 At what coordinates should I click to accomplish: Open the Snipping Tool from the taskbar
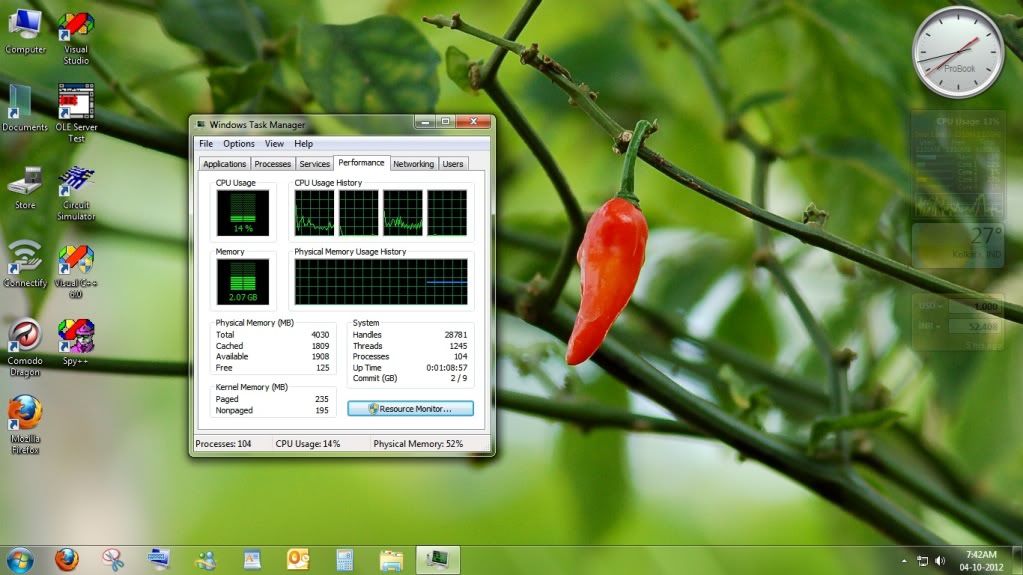(x=113, y=560)
